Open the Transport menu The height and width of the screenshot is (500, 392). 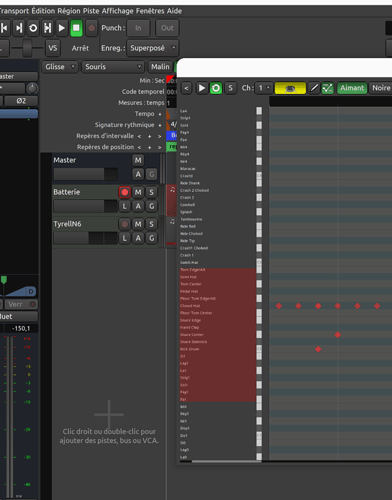[x=14, y=11]
